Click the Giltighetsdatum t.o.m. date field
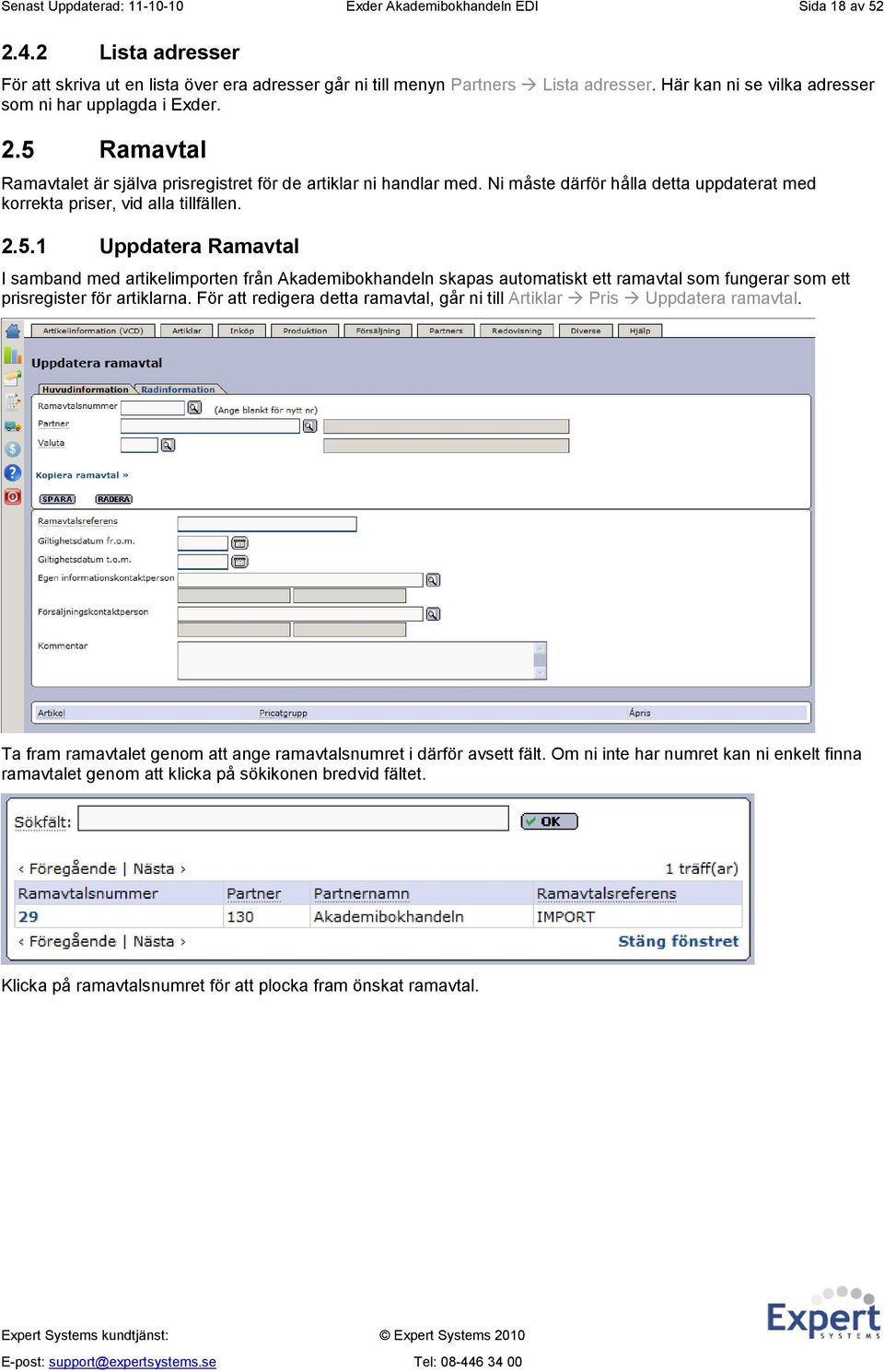Viewport: 884px width, 1372px height. [203, 562]
